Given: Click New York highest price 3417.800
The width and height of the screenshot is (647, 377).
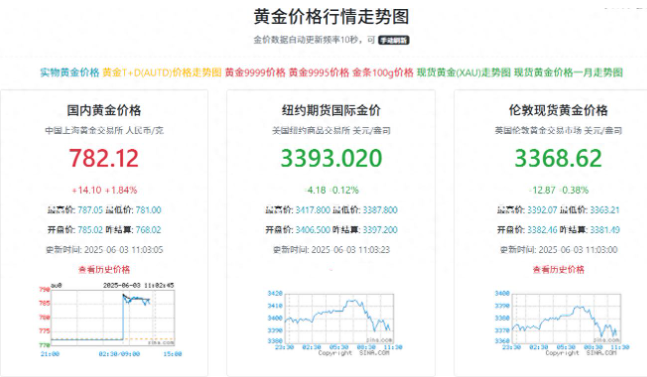Looking at the screenshot, I should pyautogui.click(x=313, y=210).
